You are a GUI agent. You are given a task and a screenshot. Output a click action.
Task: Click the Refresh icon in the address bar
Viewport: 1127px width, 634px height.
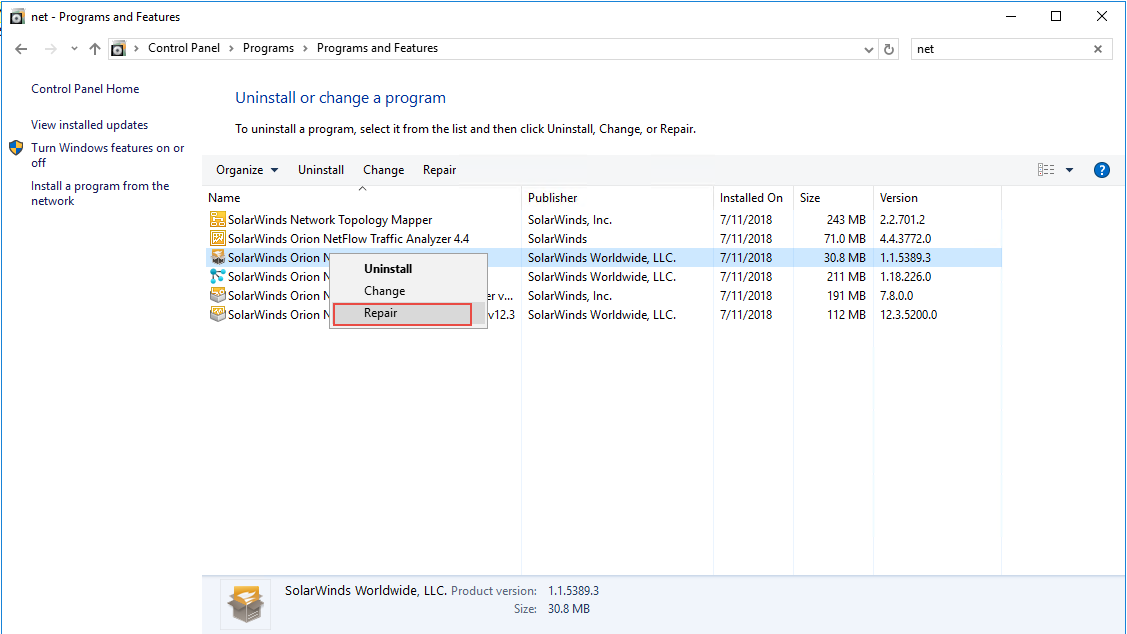point(889,48)
